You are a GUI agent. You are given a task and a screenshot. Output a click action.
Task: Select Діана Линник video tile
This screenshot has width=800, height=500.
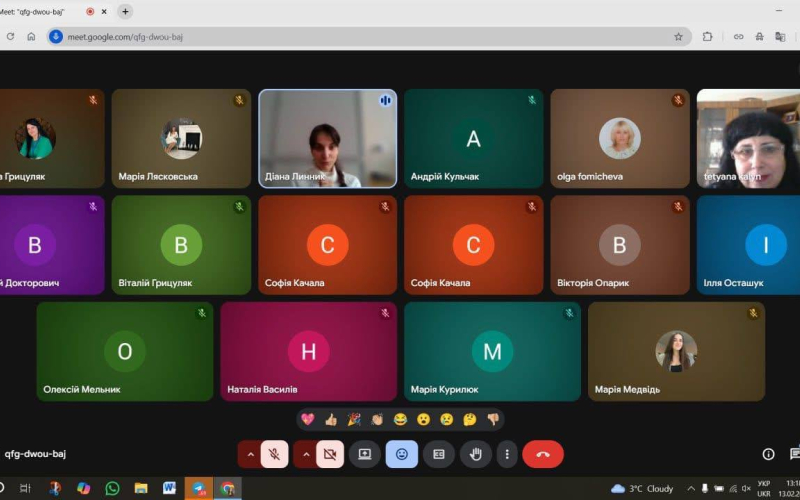tap(328, 139)
